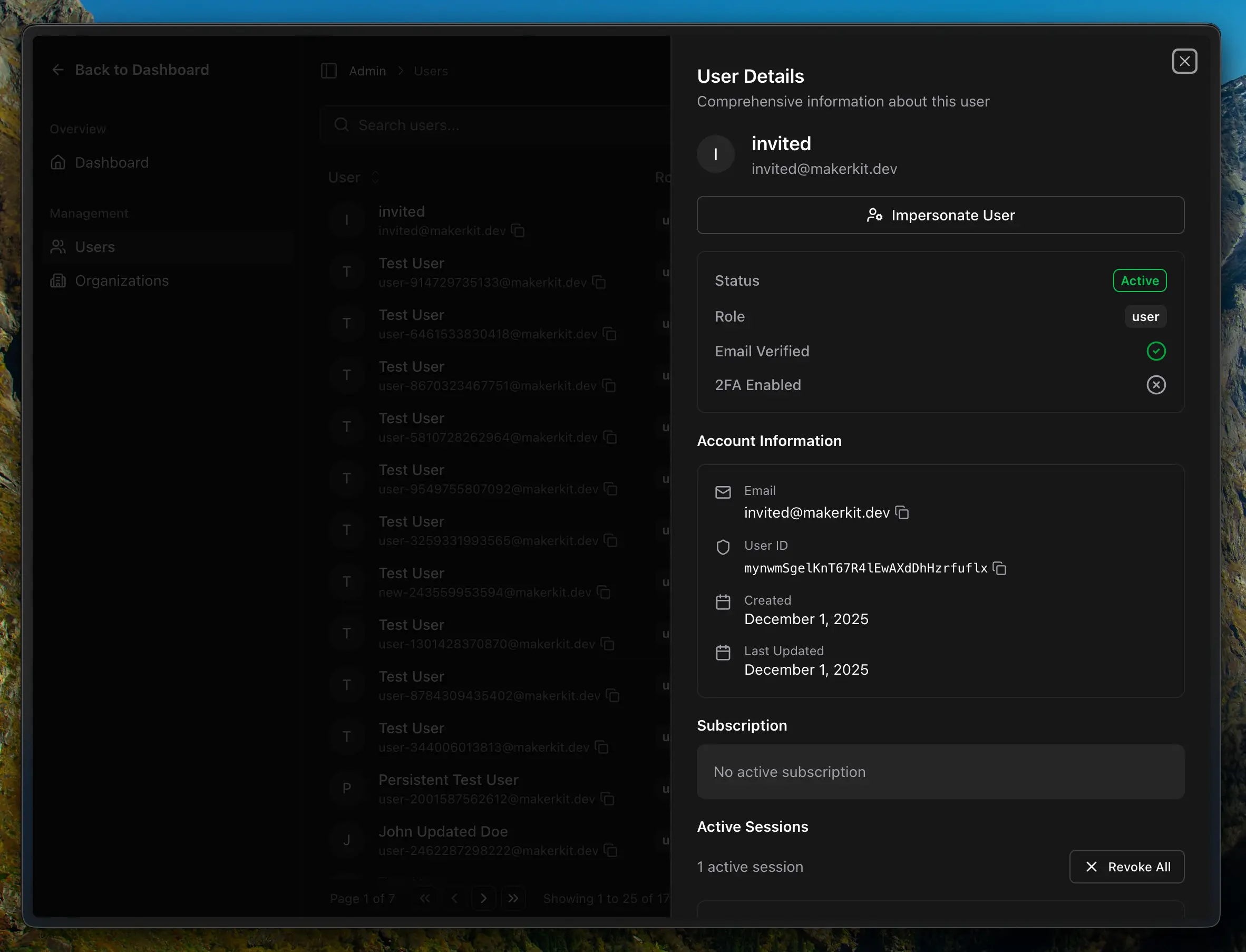
Task: Copy the User ID value
Action: coord(1000,568)
